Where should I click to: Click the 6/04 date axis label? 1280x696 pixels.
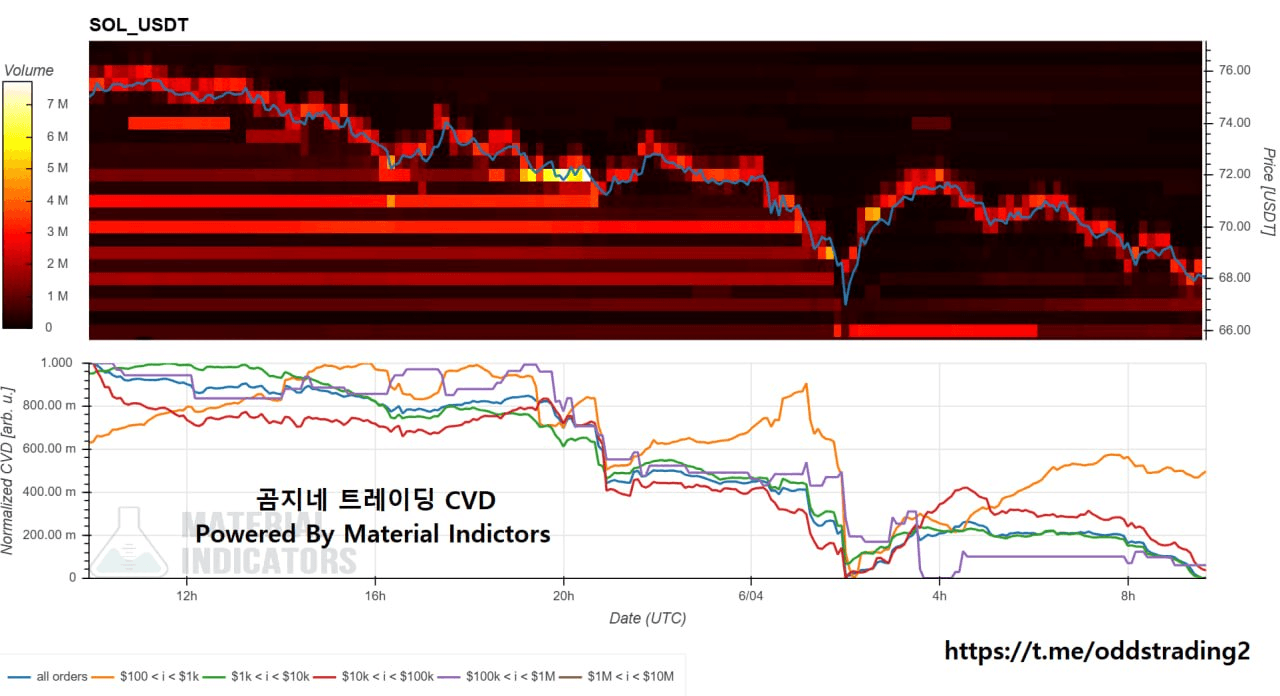[x=751, y=595]
